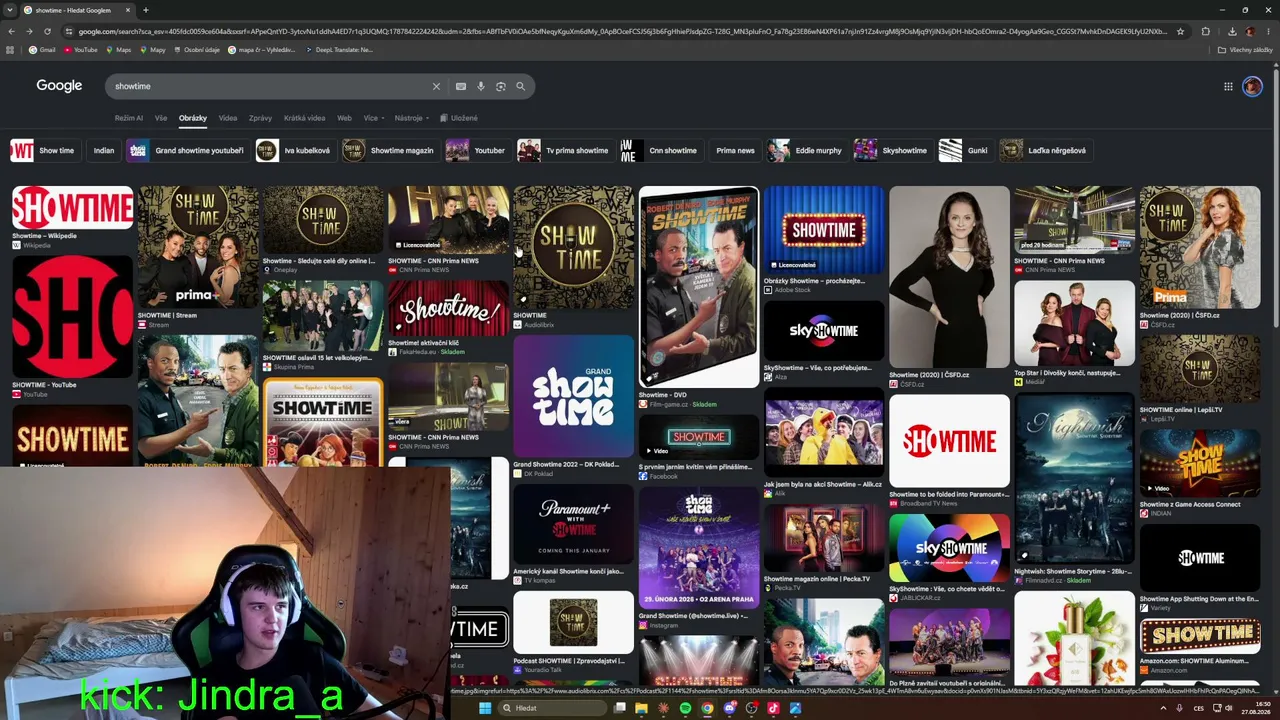Select the Cnn showtime filter chip
The width and height of the screenshot is (1280, 720).
[x=660, y=150]
